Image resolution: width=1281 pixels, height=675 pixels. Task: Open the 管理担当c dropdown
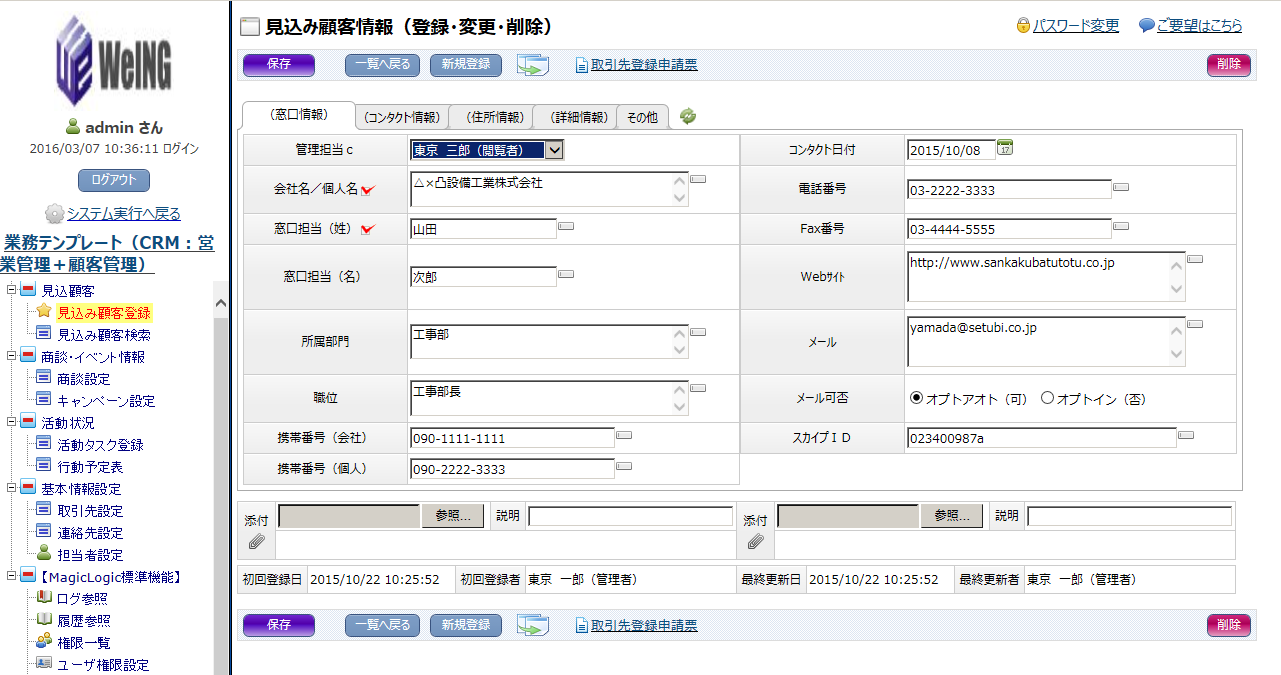(554, 150)
